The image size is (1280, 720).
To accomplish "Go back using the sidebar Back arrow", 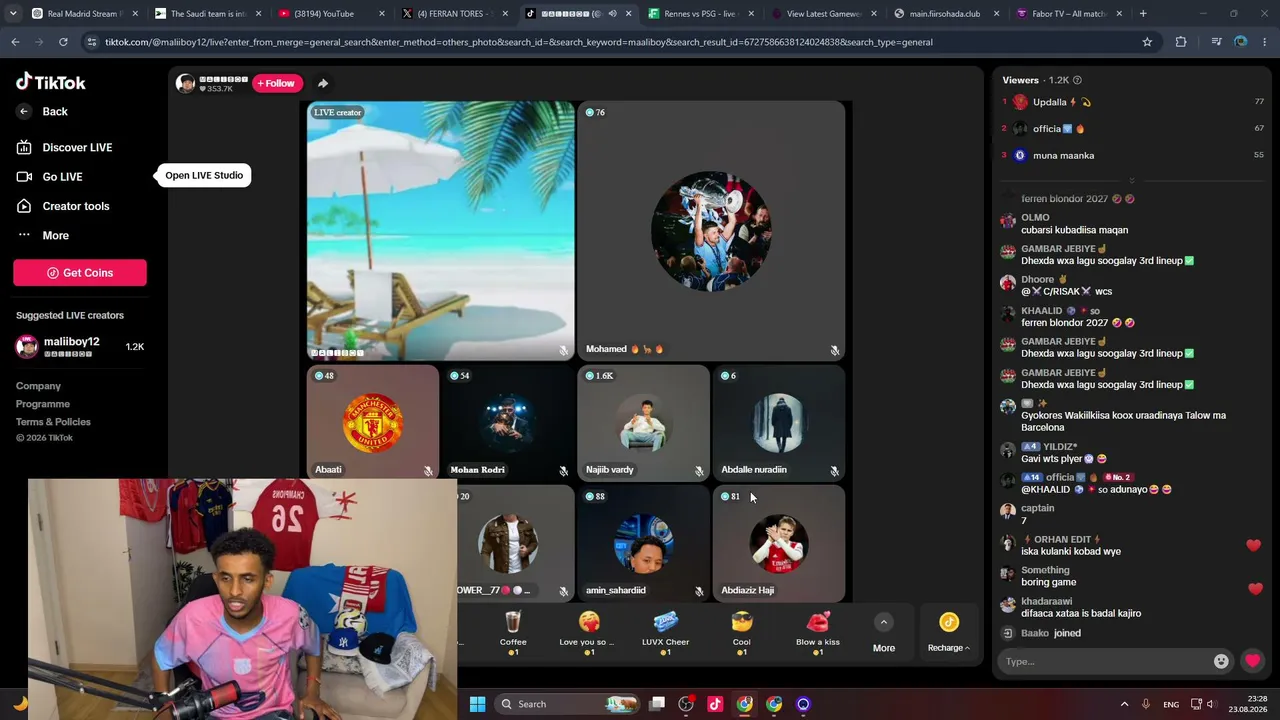I will coord(24,112).
